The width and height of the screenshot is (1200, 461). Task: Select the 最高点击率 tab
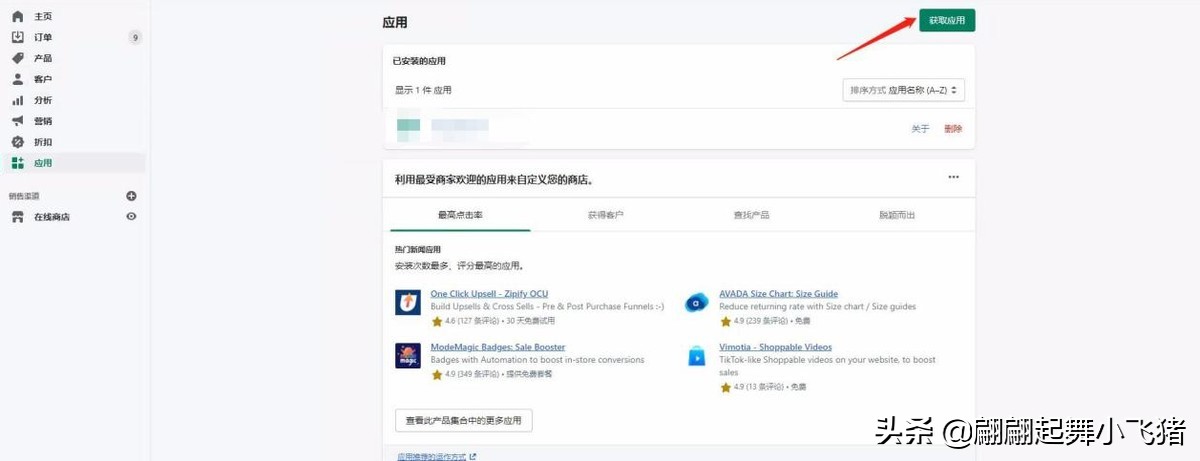(x=460, y=215)
